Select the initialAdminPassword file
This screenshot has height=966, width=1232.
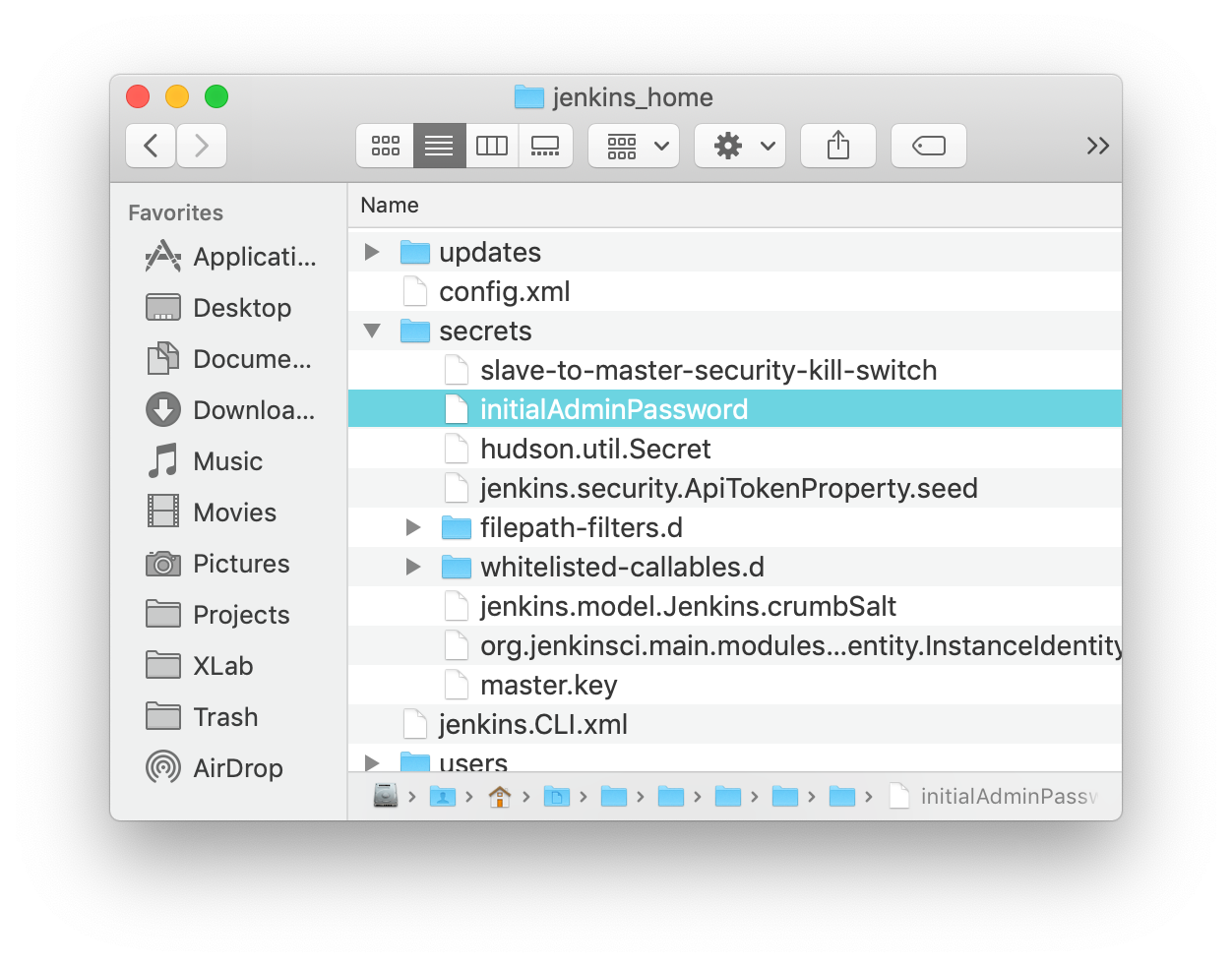(734, 409)
